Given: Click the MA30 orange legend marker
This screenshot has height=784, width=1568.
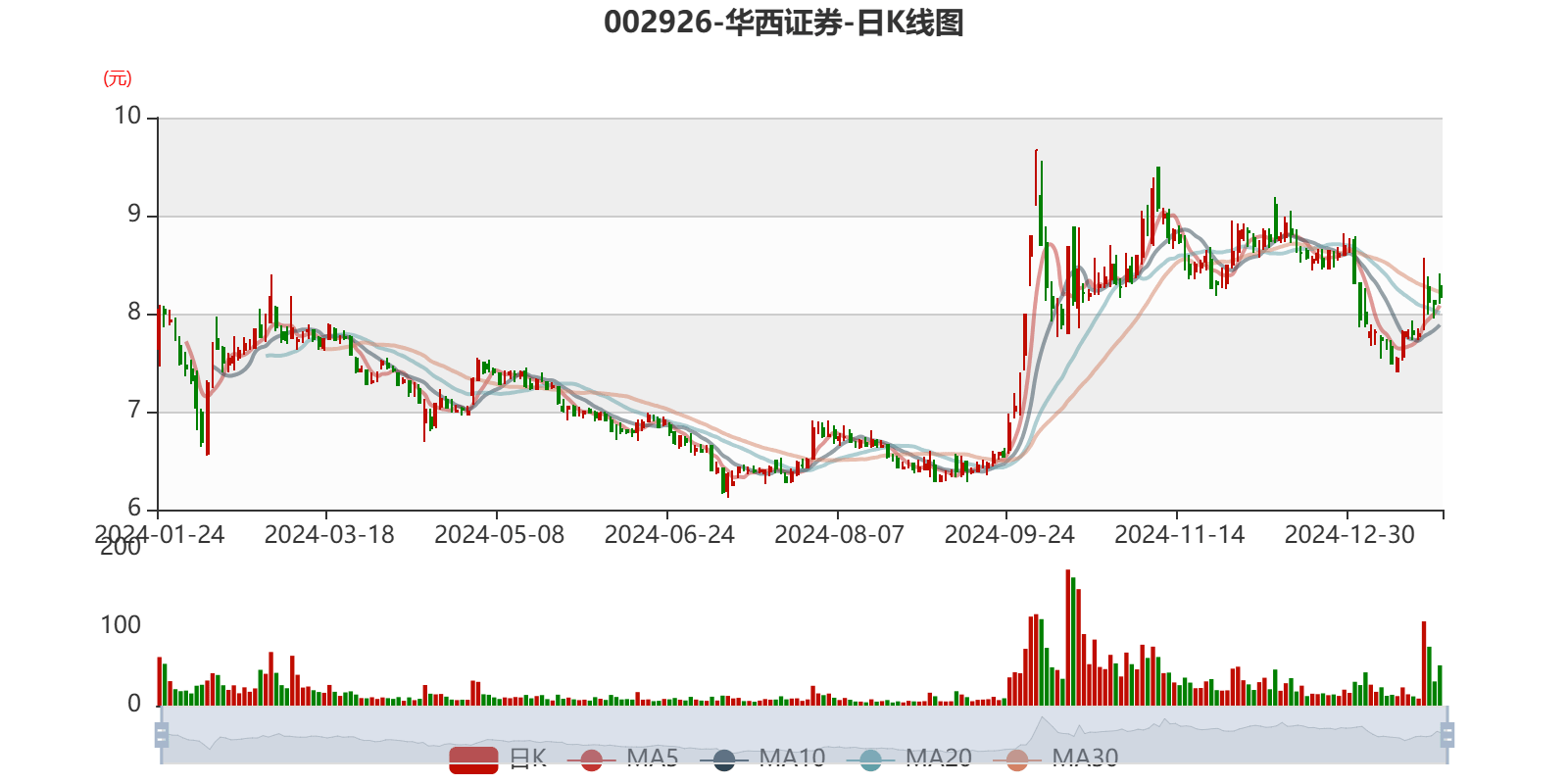Looking at the screenshot, I should (1017, 759).
